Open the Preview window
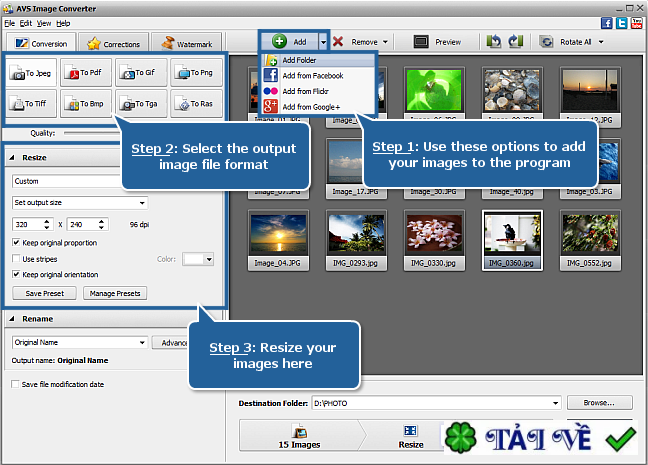This screenshot has height=465, width=648. click(x=437, y=42)
